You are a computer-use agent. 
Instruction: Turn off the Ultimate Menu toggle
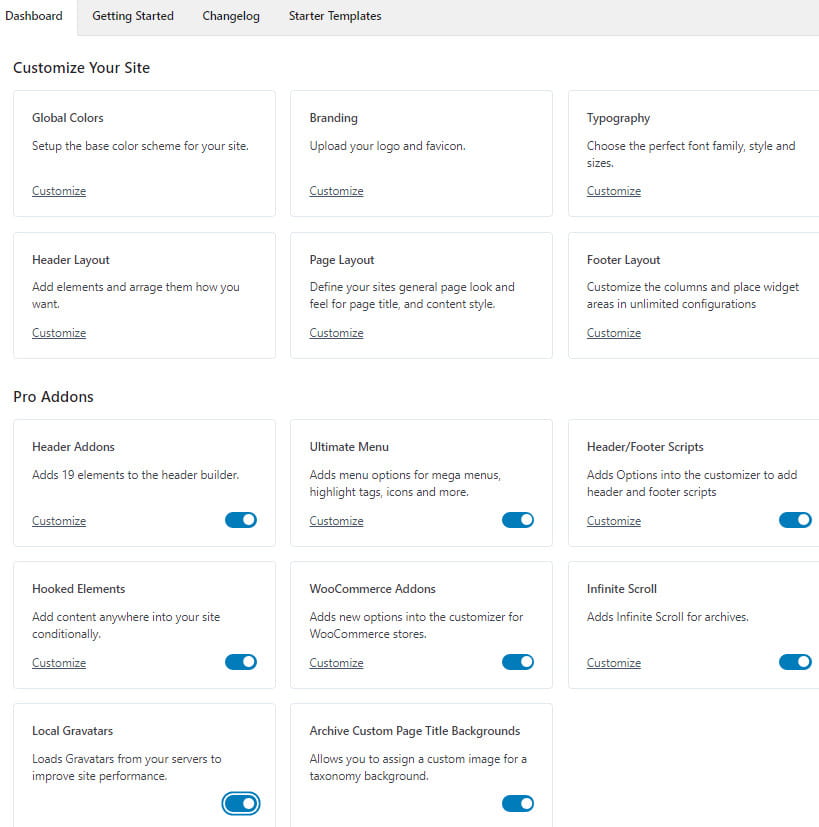(518, 520)
